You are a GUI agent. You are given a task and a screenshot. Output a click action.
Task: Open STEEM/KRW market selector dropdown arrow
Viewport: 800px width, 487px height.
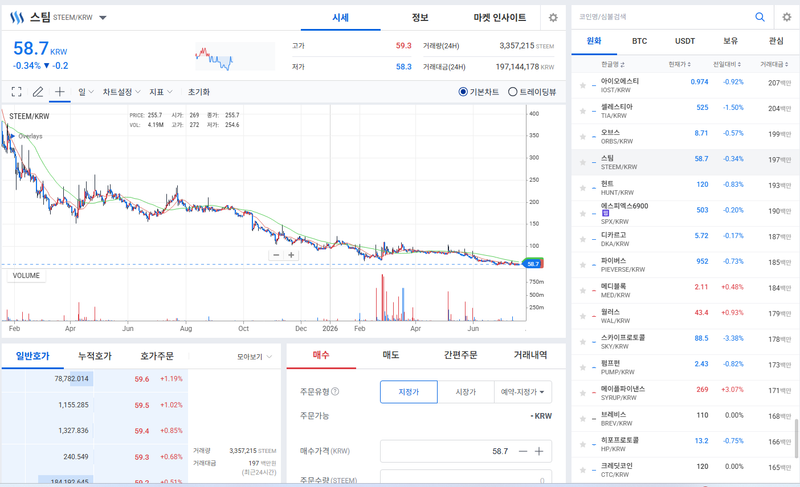[x=103, y=18]
